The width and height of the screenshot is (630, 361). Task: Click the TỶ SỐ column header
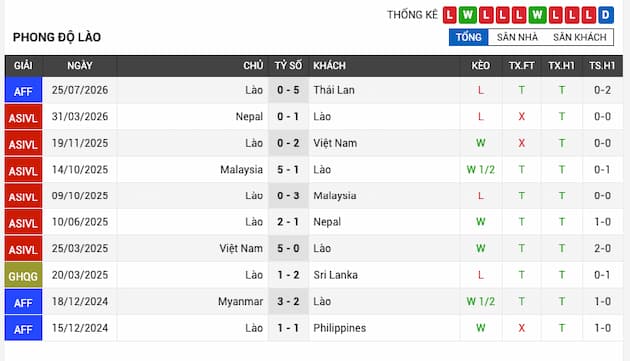point(288,66)
